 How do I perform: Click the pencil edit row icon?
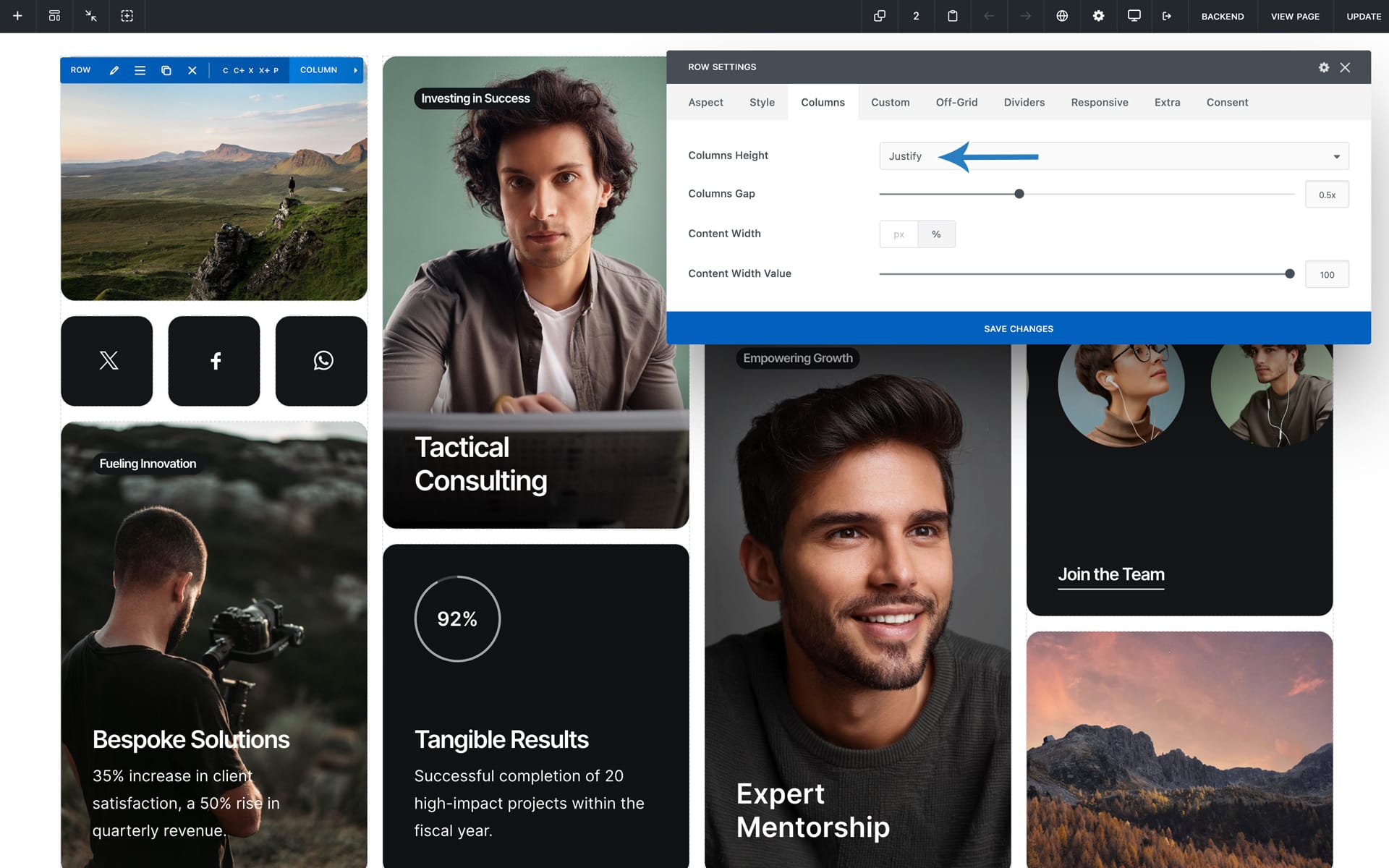(x=114, y=70)
